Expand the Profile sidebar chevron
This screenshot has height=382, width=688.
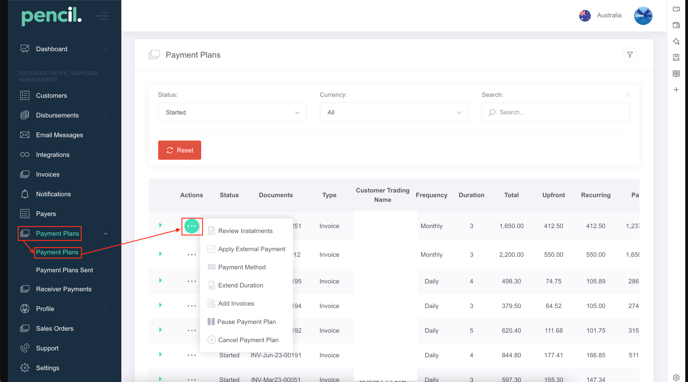pos(106,308)
